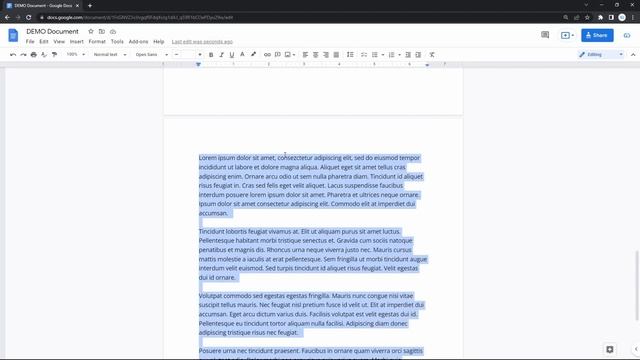Open the Open Sans font dropdown
This screenshot has height=360, width=640.
tap(152, 55)
